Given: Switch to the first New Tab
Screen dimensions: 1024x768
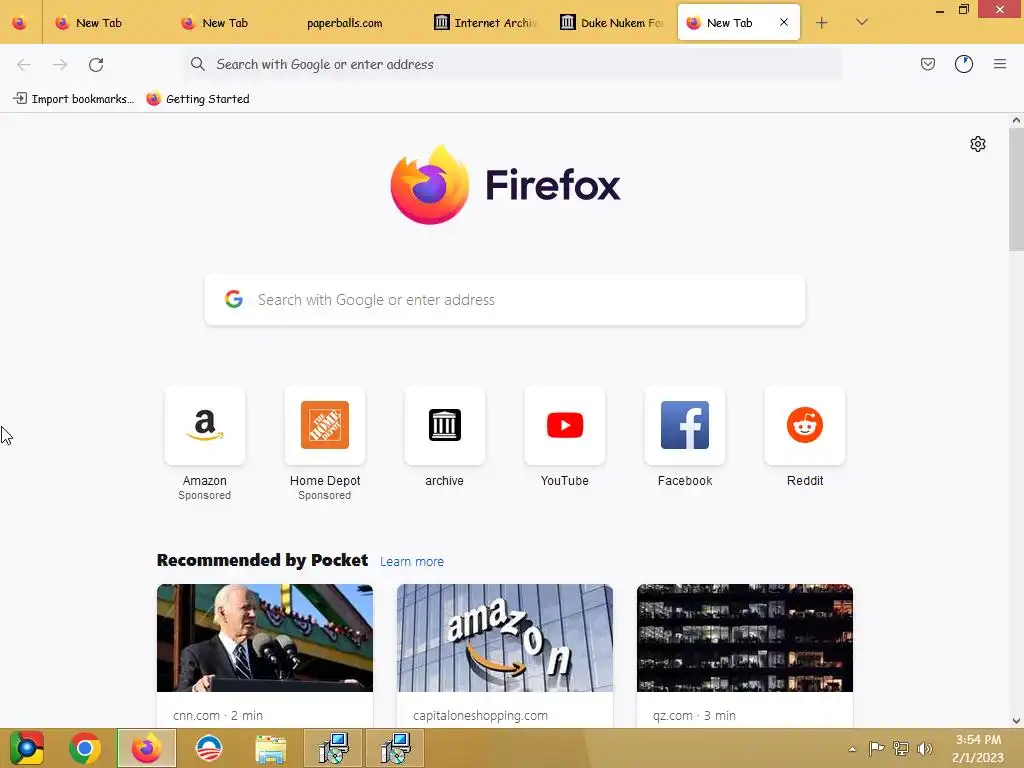Looking at the screenshot, I should pyautogui.click(x=99, y=23).
